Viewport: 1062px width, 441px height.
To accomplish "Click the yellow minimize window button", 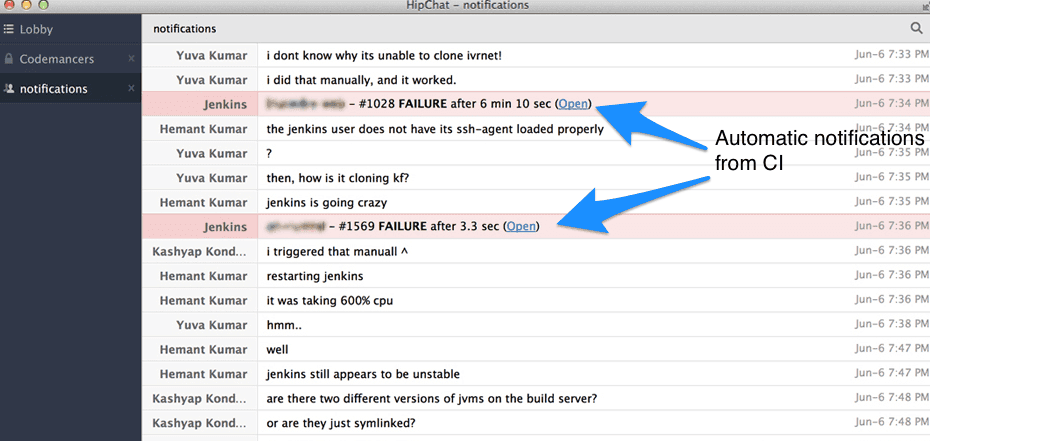I will coord(26,5).
